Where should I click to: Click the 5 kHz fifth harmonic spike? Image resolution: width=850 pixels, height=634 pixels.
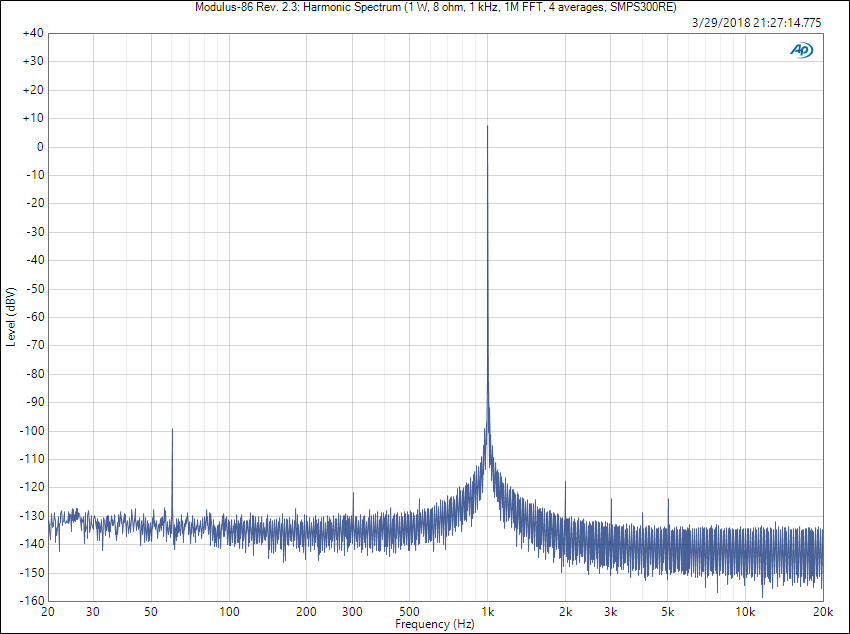click(x=668, y=499)
